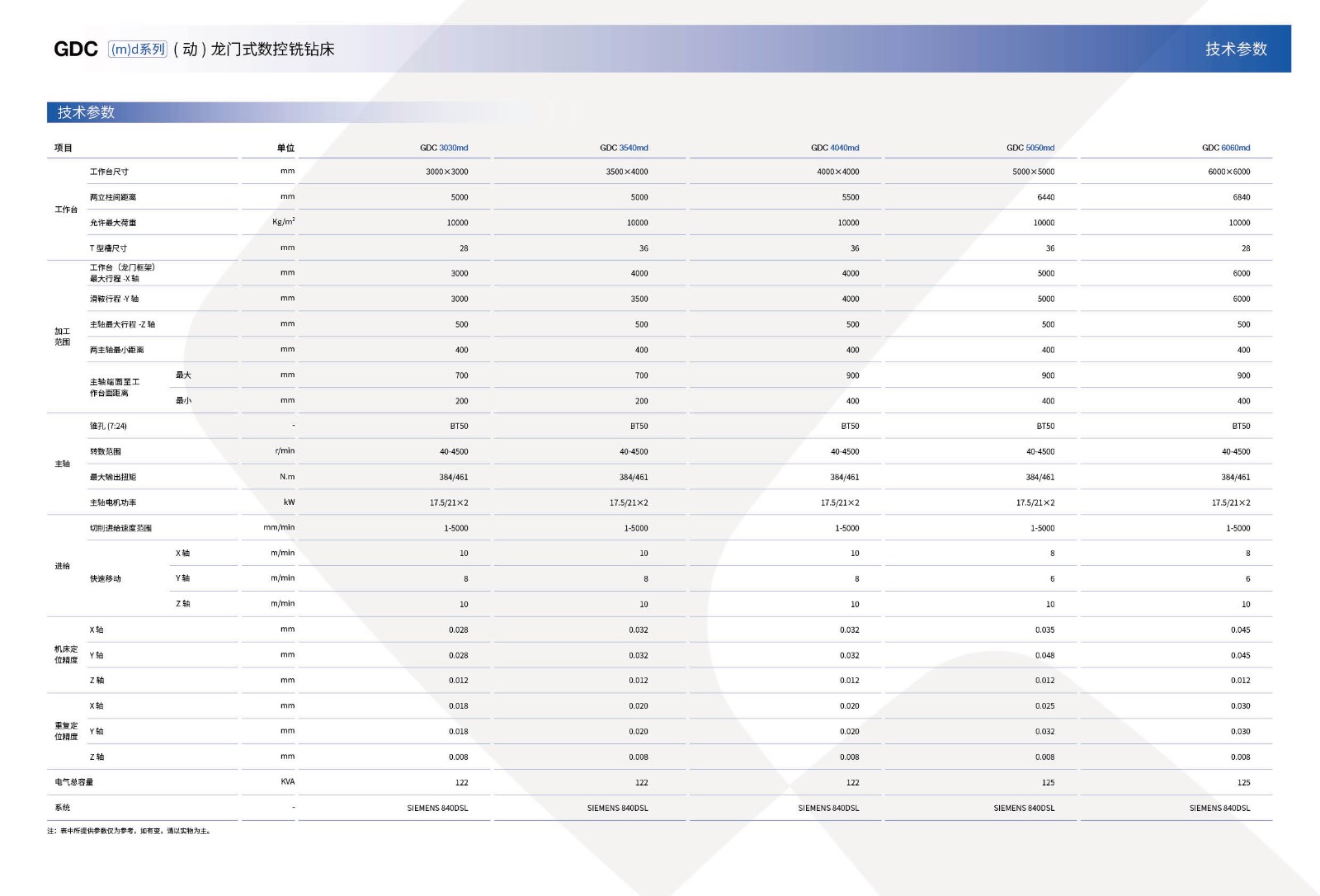
Task: Click the N.m unit cell
Action: click(286, 477)
